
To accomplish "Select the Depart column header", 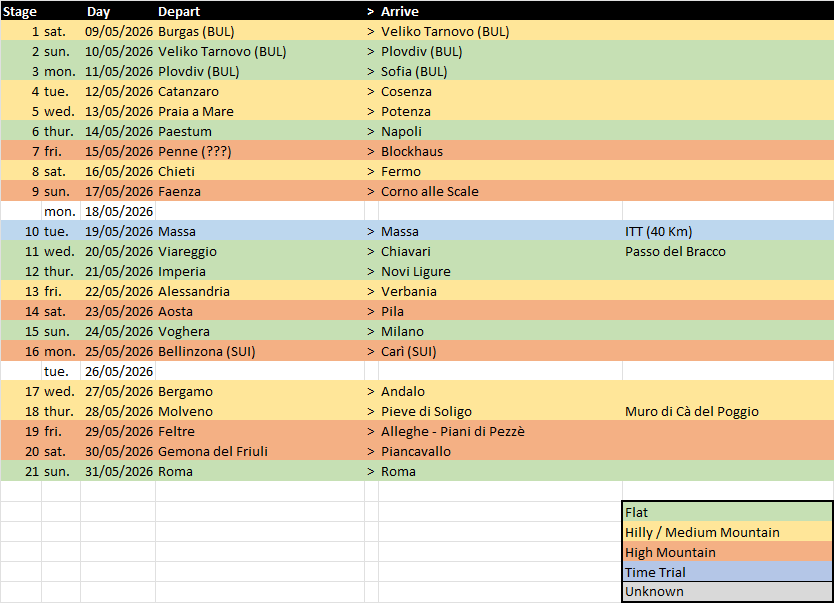I will [x=180, y=11].
